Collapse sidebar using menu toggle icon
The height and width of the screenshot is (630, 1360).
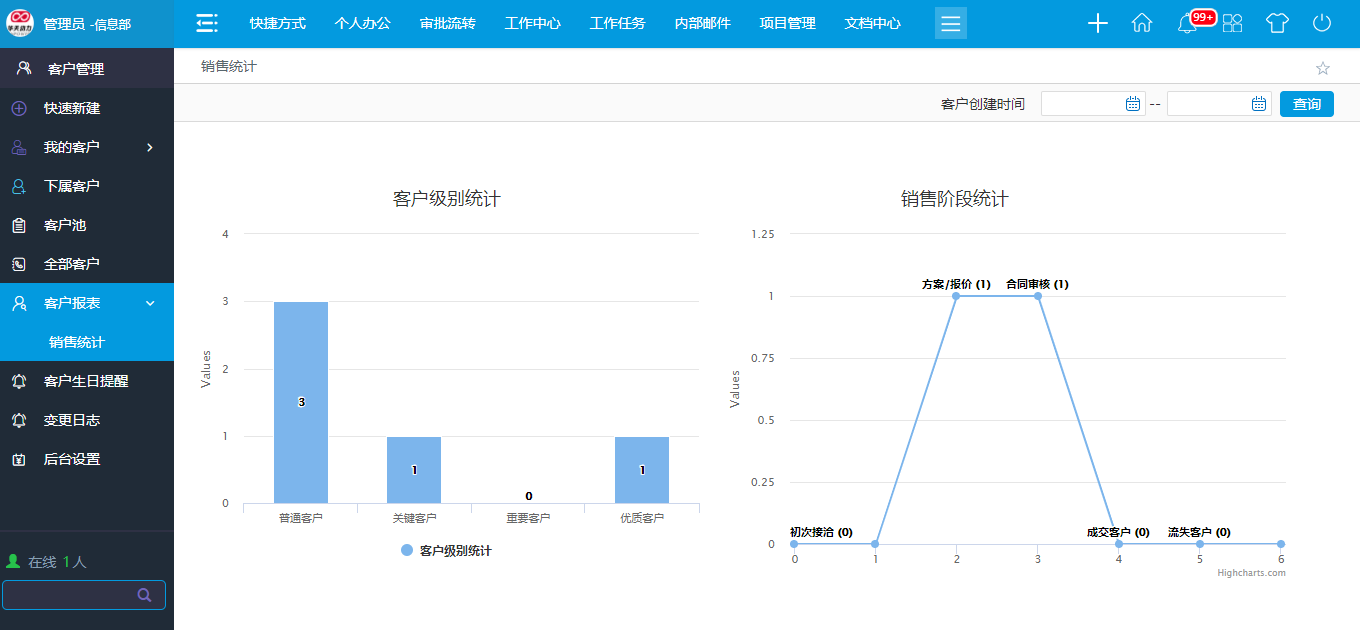(x=207, y=24)
